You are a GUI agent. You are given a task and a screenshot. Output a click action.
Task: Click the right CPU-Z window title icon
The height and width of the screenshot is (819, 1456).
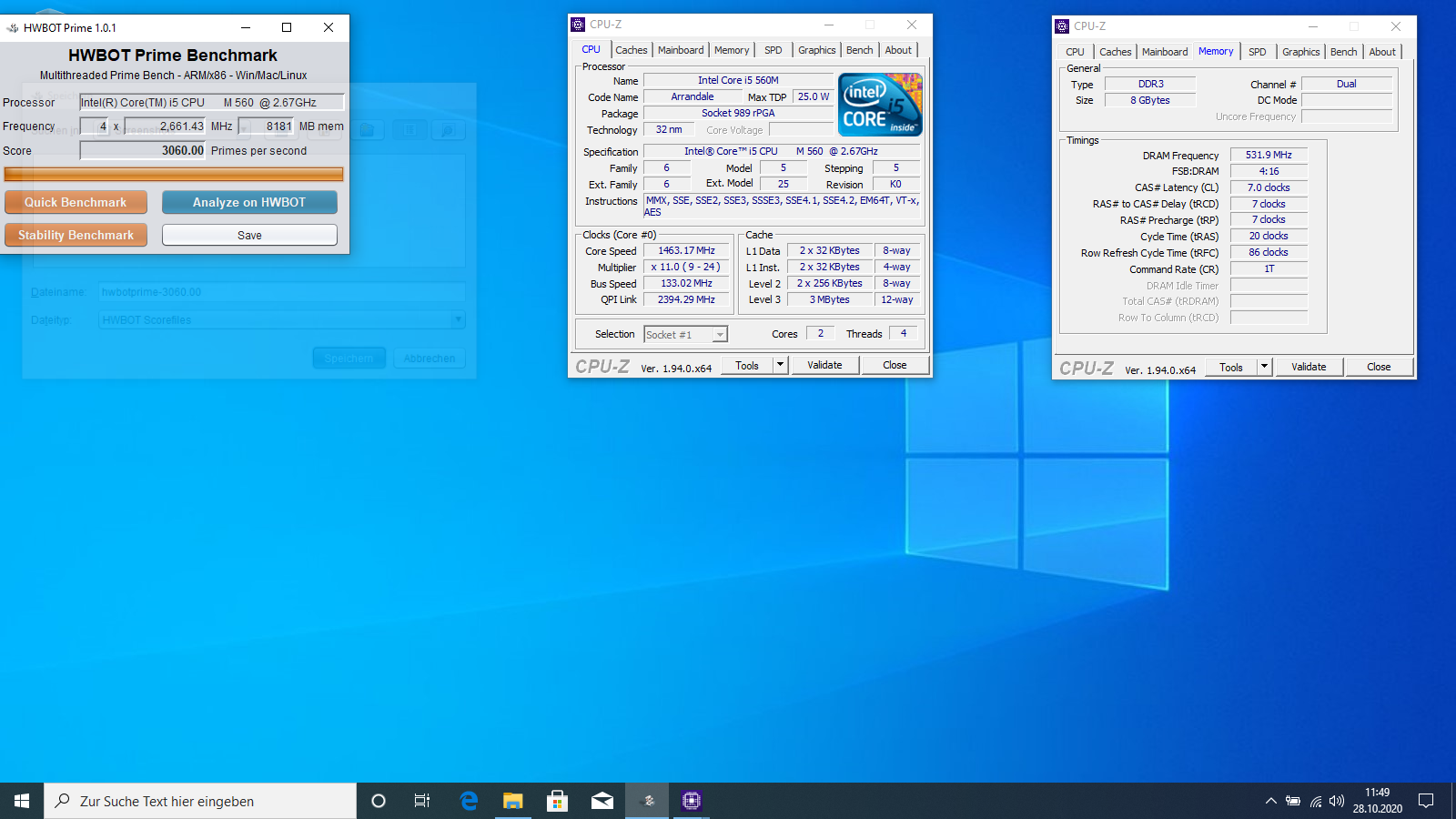[x=1062, y=26]
